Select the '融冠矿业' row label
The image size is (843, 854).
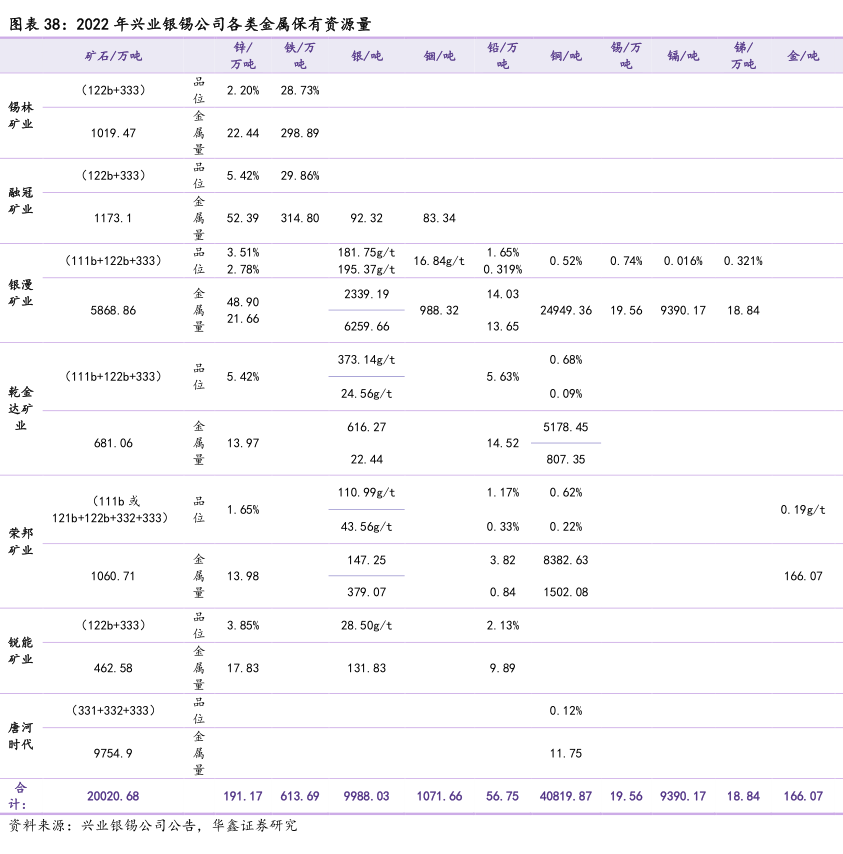(x=21, y=201)
